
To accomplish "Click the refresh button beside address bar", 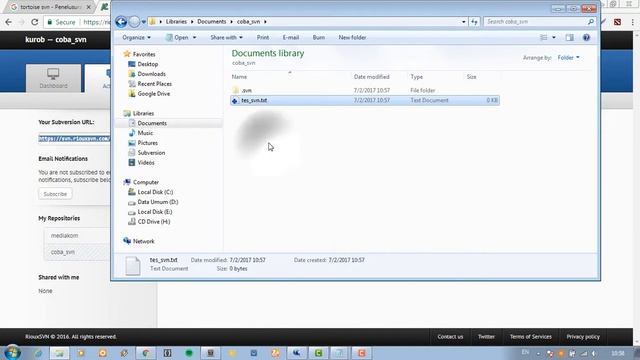I will pos(474,22).
